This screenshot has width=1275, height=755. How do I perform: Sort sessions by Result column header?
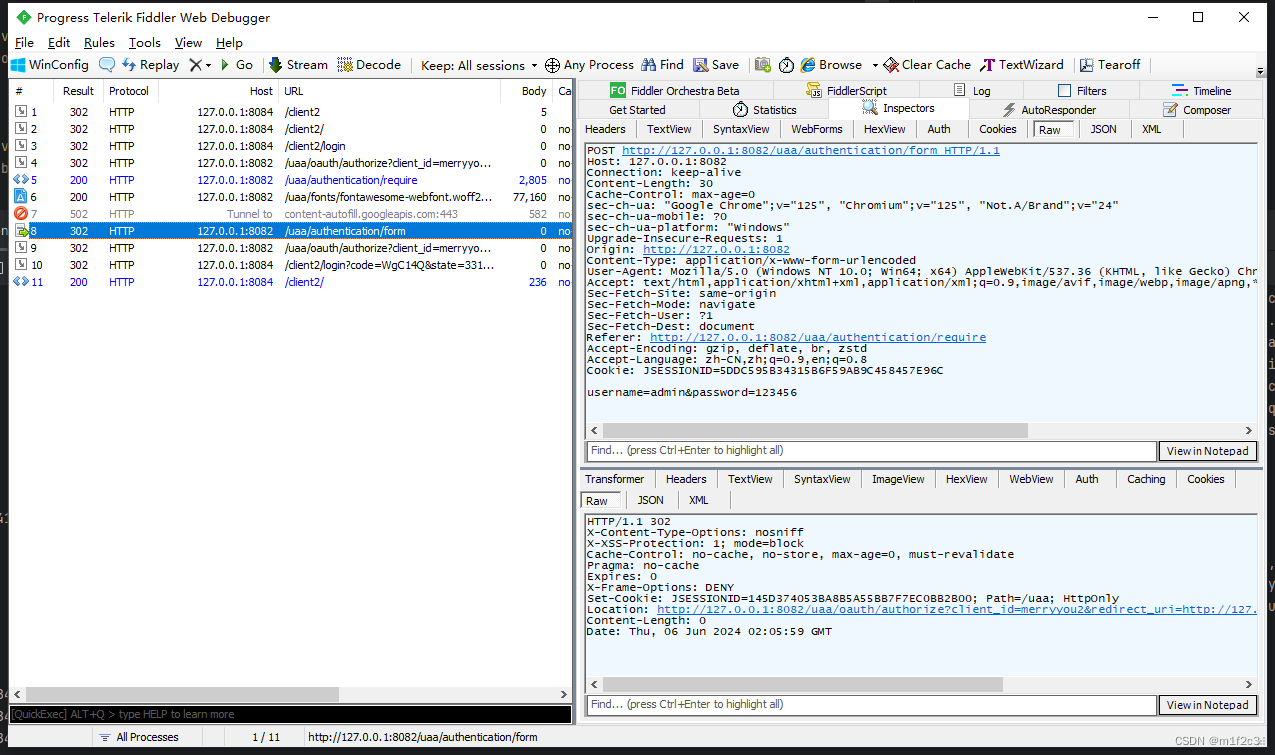pos(78,91)
